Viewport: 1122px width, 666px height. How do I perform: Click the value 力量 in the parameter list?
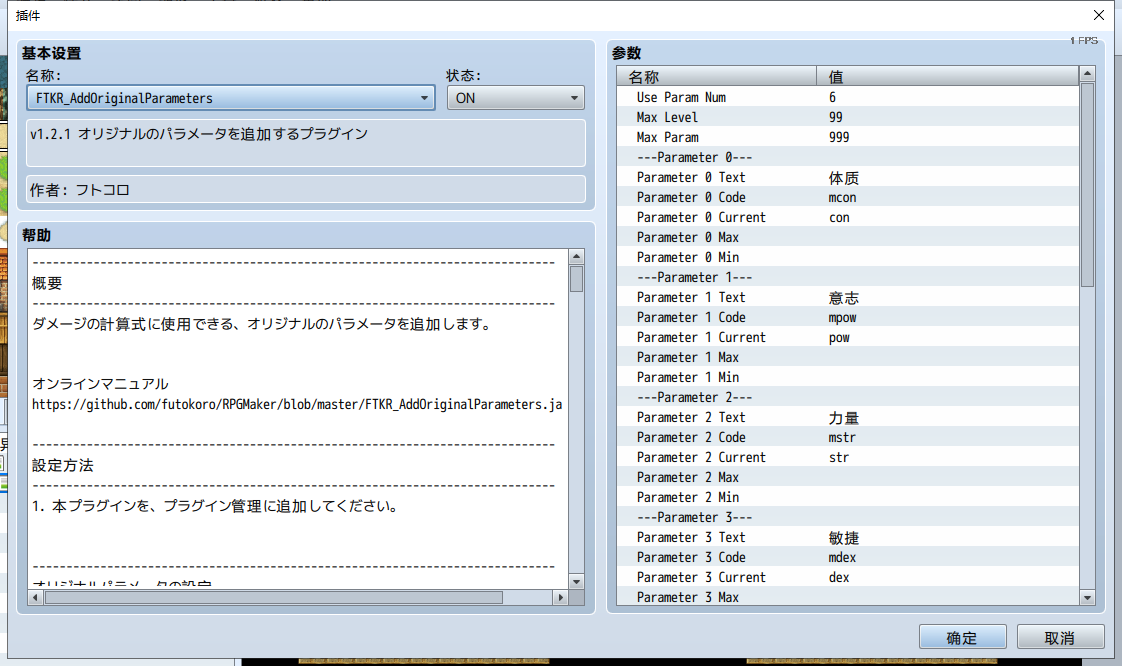tap(844, 418)
